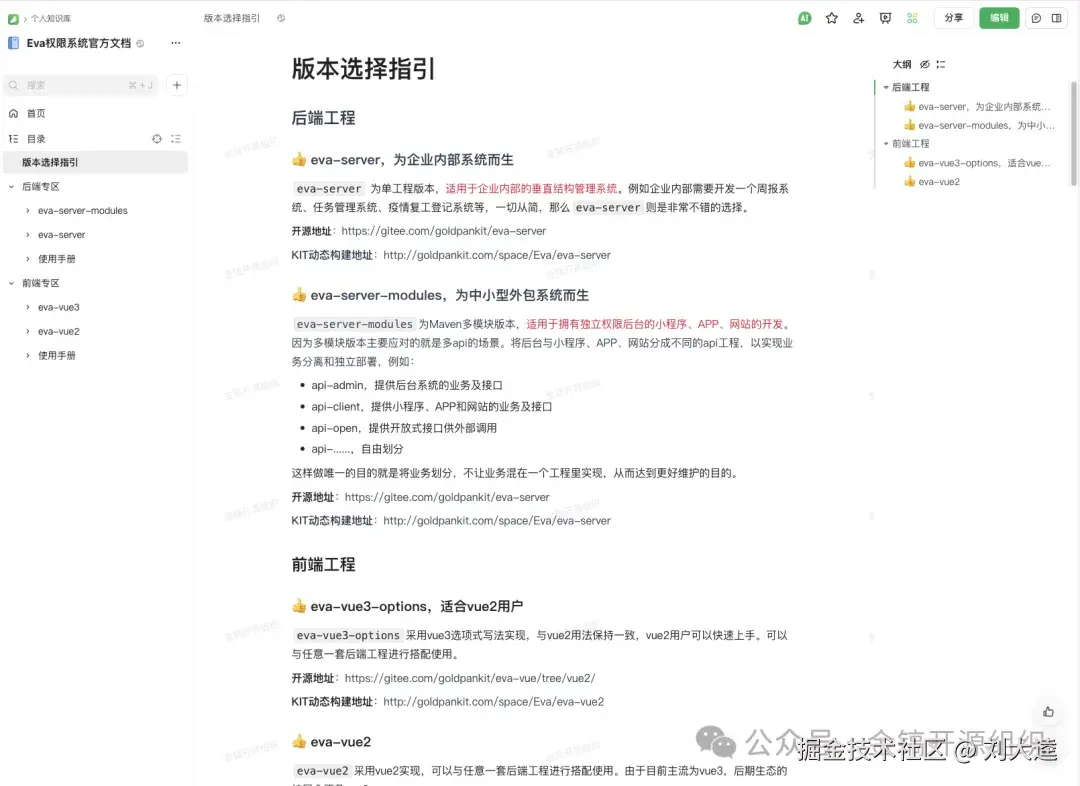
Task: Click the add collaborator icon
Action: coord(858,18)
